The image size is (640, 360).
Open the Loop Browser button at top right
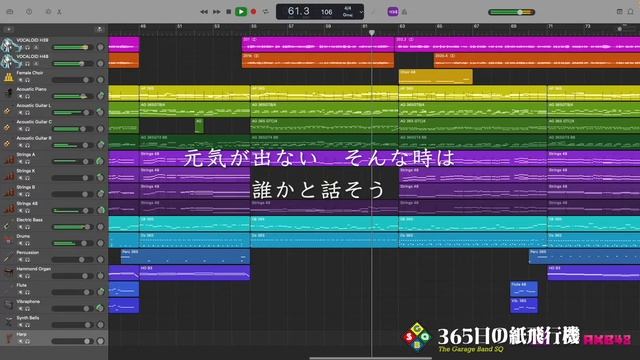(x=631, y=12)
